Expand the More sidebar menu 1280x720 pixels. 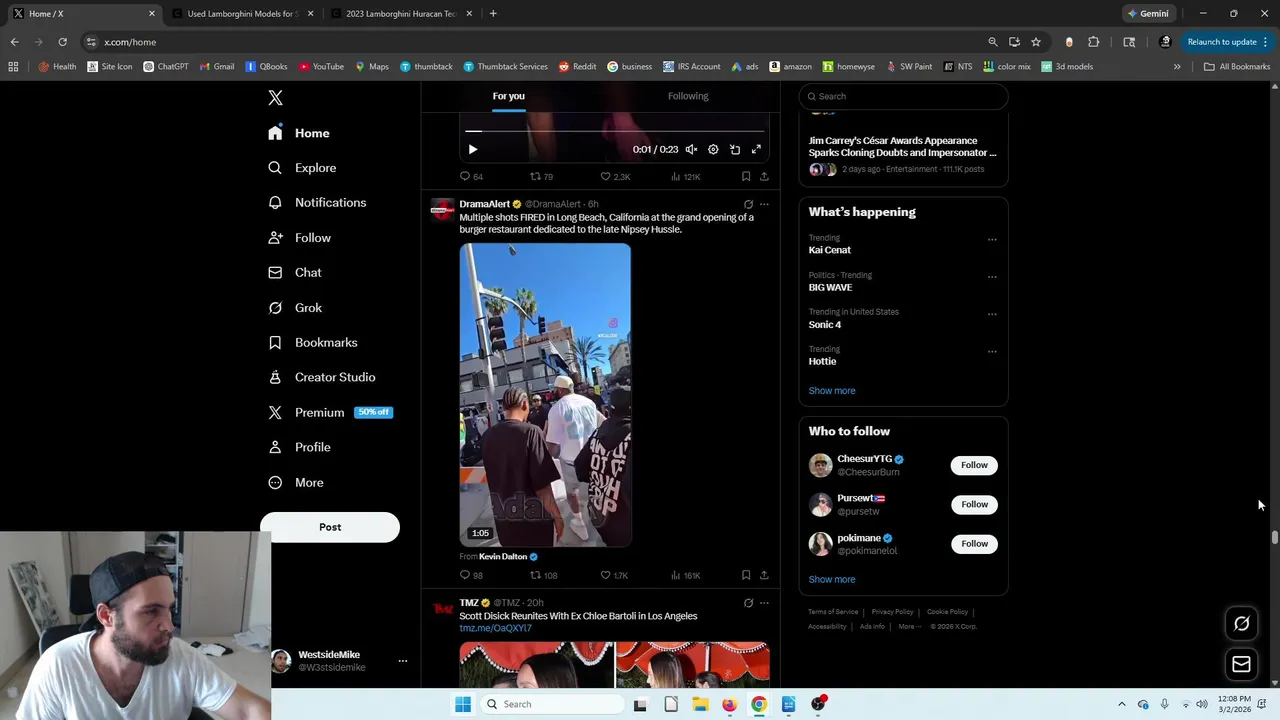296,482
